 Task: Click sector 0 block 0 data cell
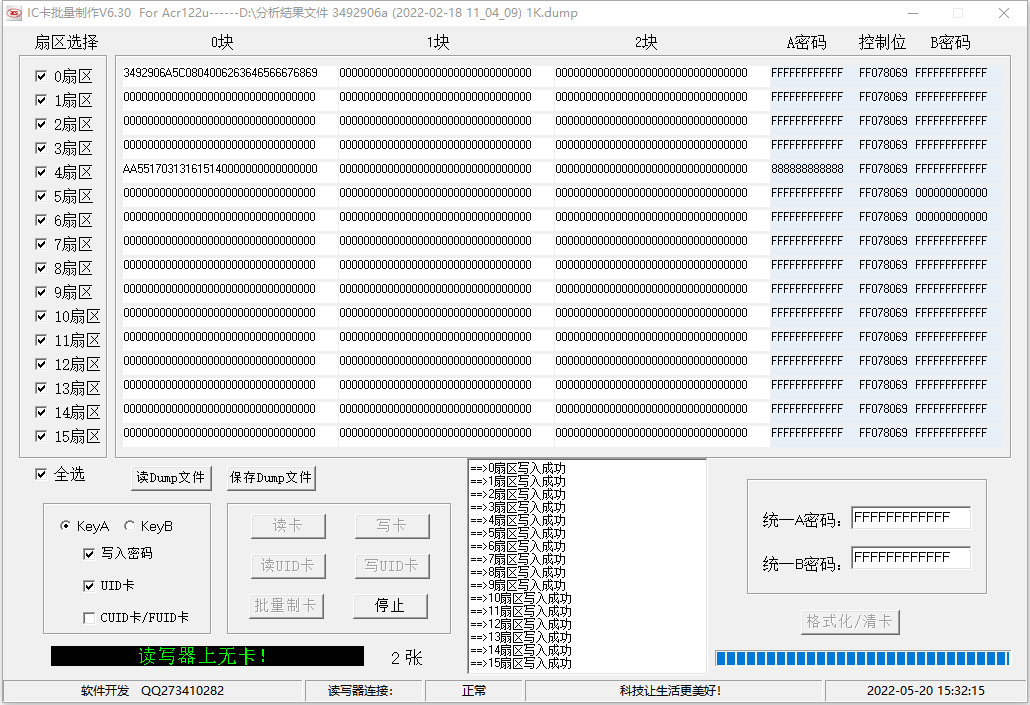pyautogui.click(x=220, y=73)
